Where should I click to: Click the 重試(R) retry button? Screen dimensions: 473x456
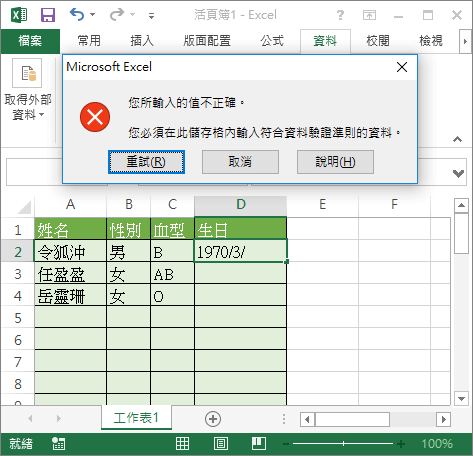coord(146,162)
